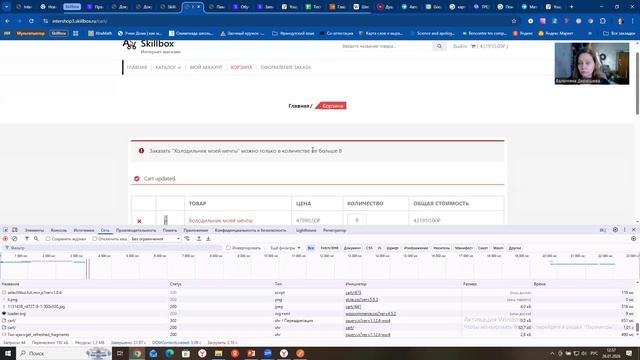Select the Все request type filter
The height and width of the screenshot is (360, 640).
(x=311, y=248)
